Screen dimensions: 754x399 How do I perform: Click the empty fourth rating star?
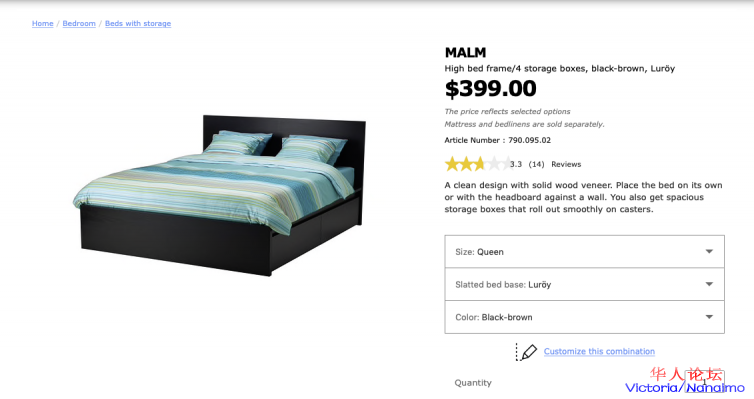(494, 164)
